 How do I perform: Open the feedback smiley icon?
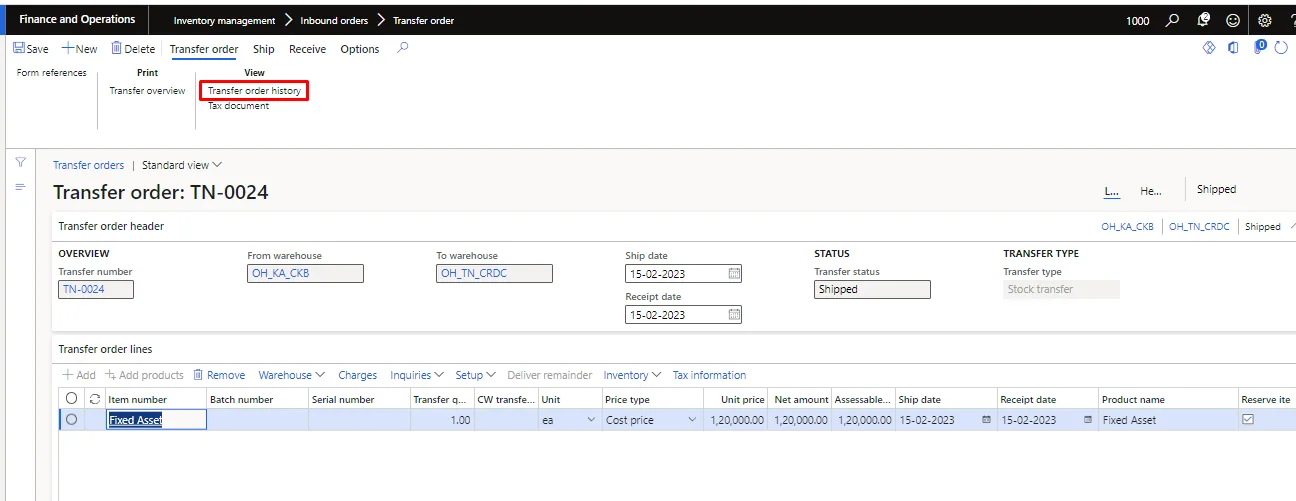[1233, 20]
